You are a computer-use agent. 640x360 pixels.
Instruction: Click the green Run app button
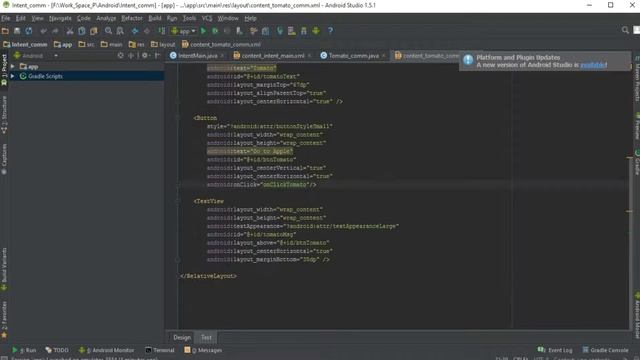203,31
